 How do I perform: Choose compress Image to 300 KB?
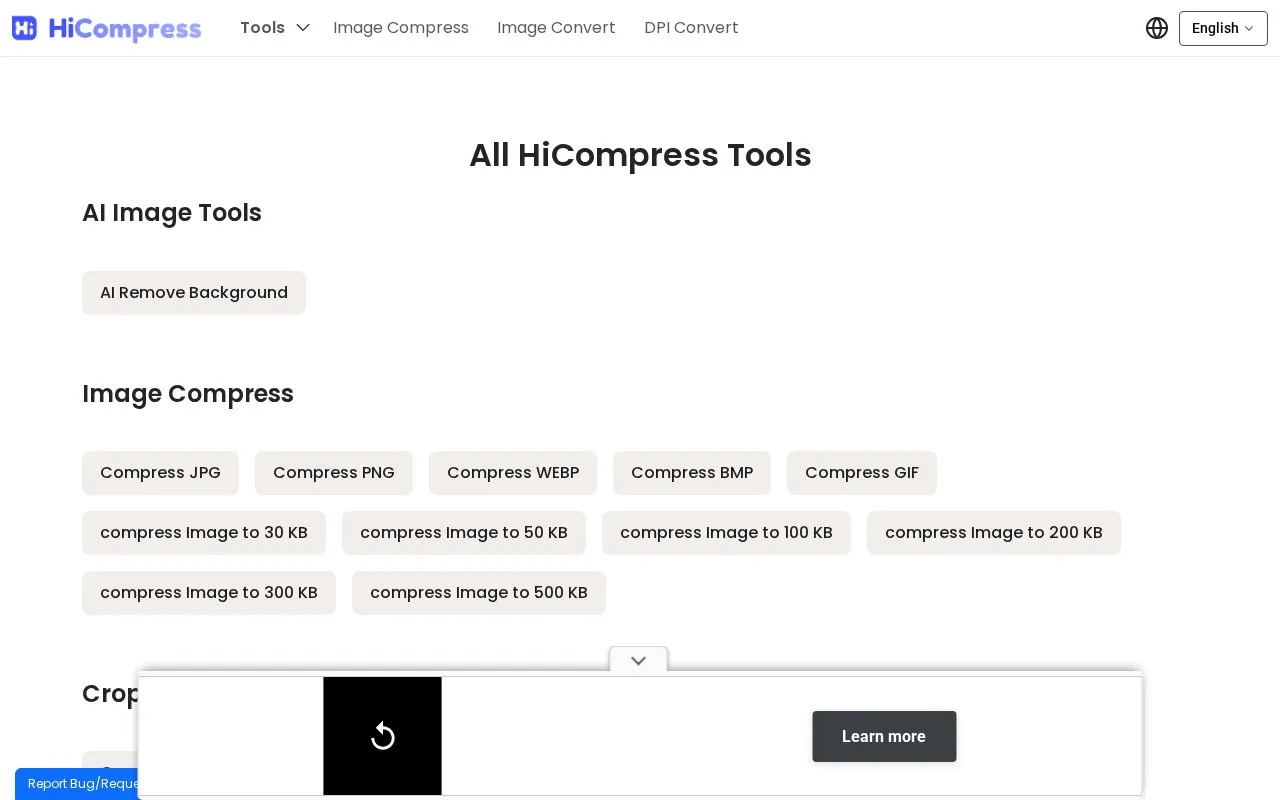pyautogui.click(x=209, y=593)
